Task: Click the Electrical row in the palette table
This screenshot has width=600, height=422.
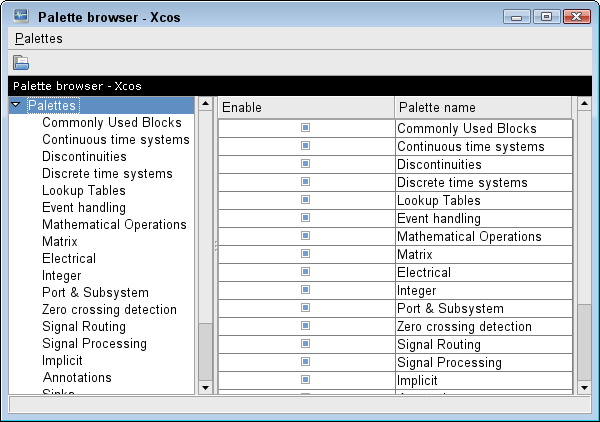Action: coord(484,272)
